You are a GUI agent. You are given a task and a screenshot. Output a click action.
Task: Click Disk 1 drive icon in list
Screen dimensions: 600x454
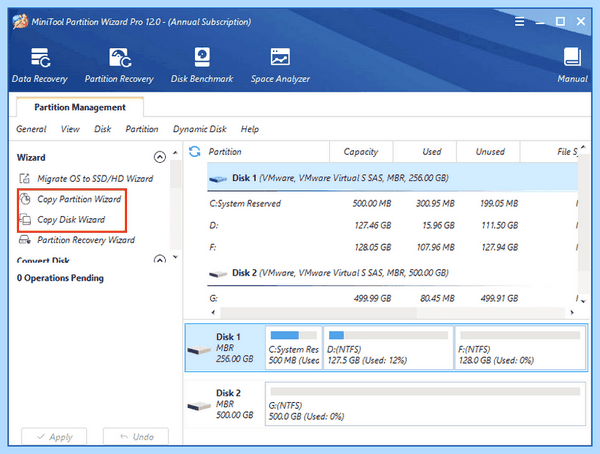[218, 178]
